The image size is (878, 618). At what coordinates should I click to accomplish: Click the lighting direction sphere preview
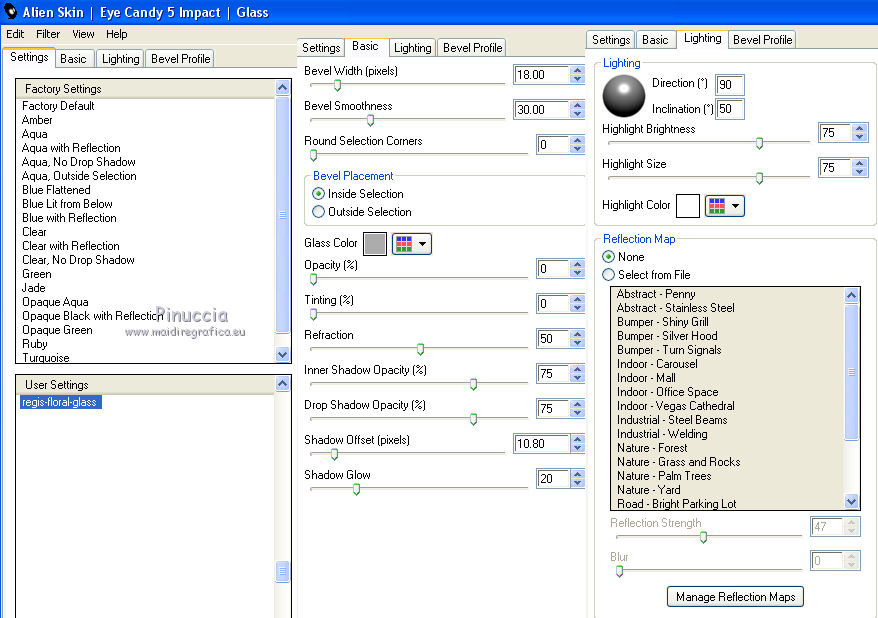coord(623,96)
